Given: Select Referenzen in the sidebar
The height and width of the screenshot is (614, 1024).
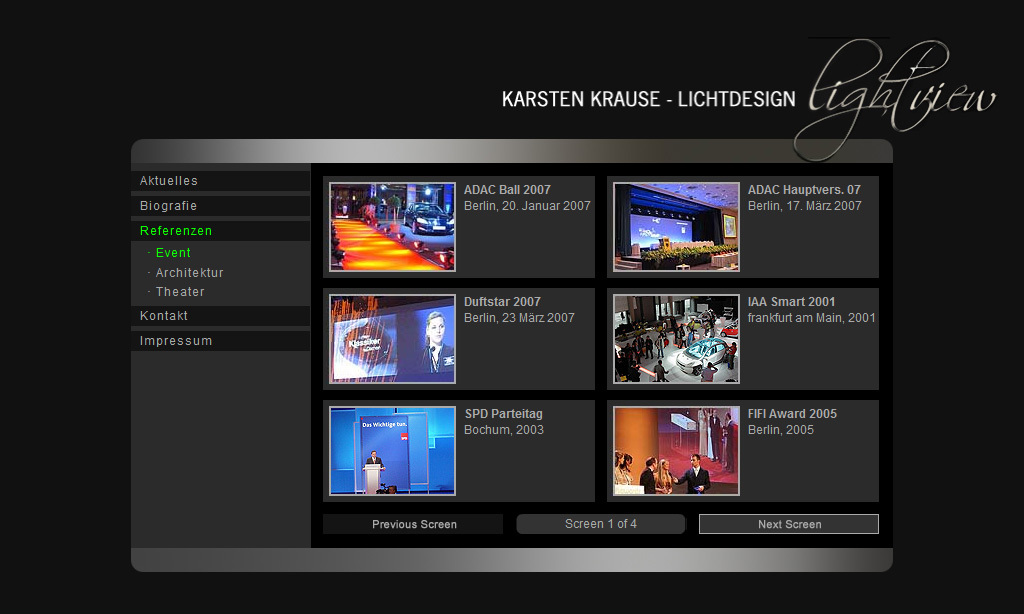Looking at the screenshot, I should (x=176, y=231).
